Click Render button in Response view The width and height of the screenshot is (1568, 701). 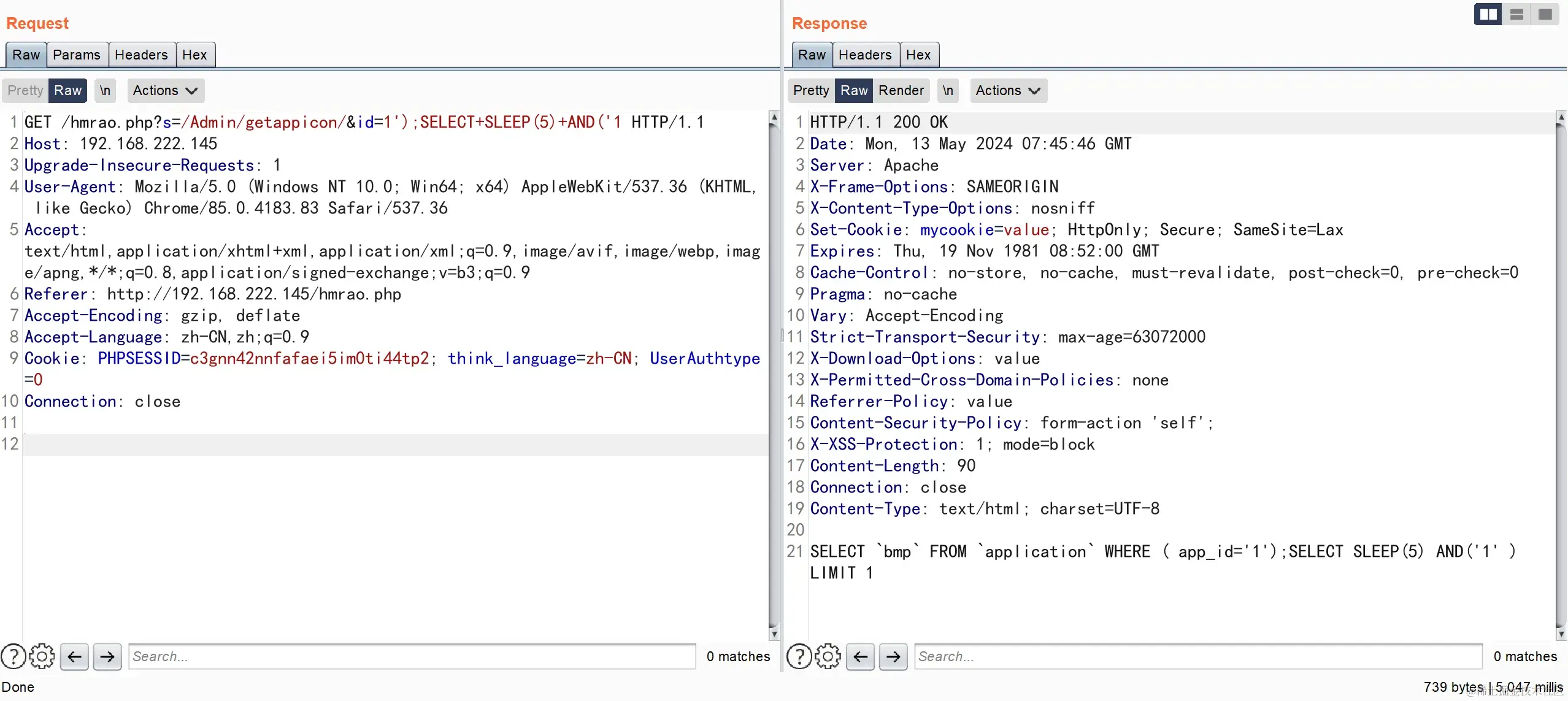click(901, 90)
